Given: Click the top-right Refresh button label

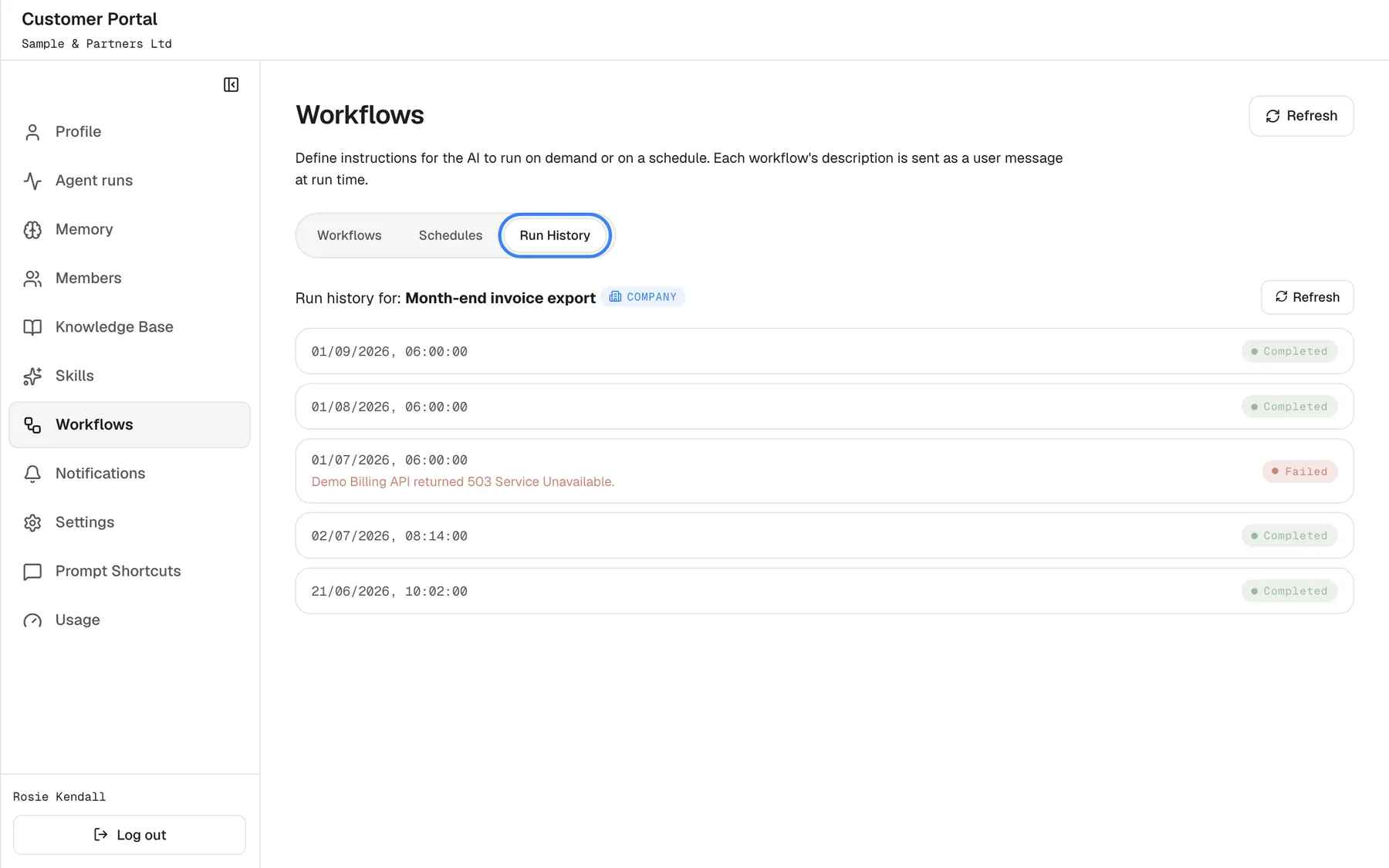Looking at the screenshot, I should (x=1312, y=116).
